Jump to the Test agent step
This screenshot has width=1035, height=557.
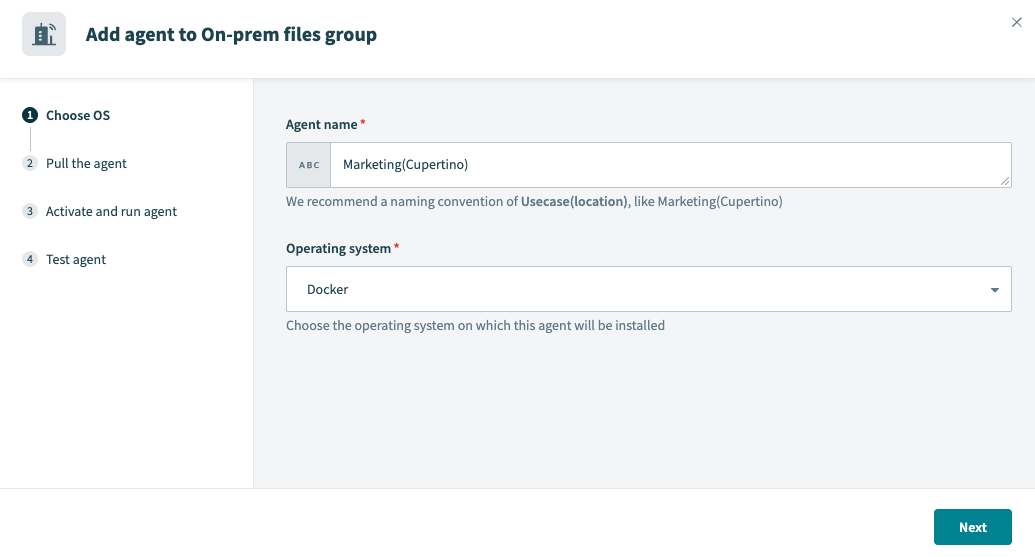pyautogui.click(x=76, y=260)
